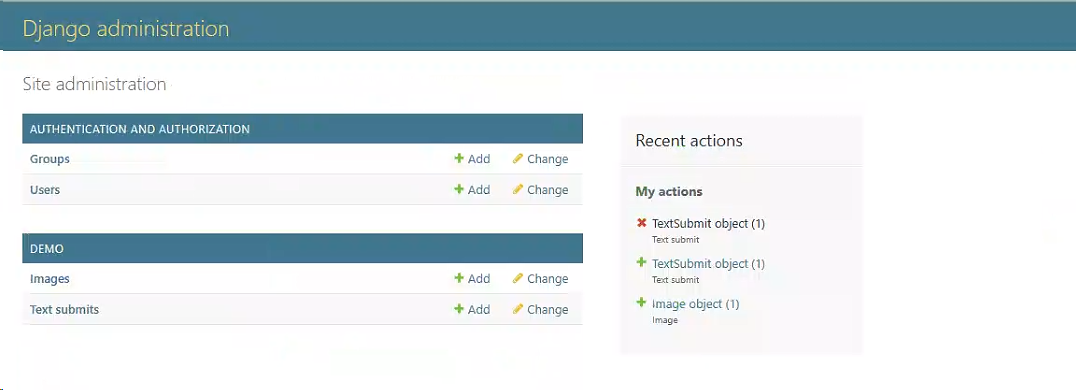Image resolution: width=1076 pixels, height=390 pixels.
Task: Open the Demo app section header
Action: [x=47, y=249]
